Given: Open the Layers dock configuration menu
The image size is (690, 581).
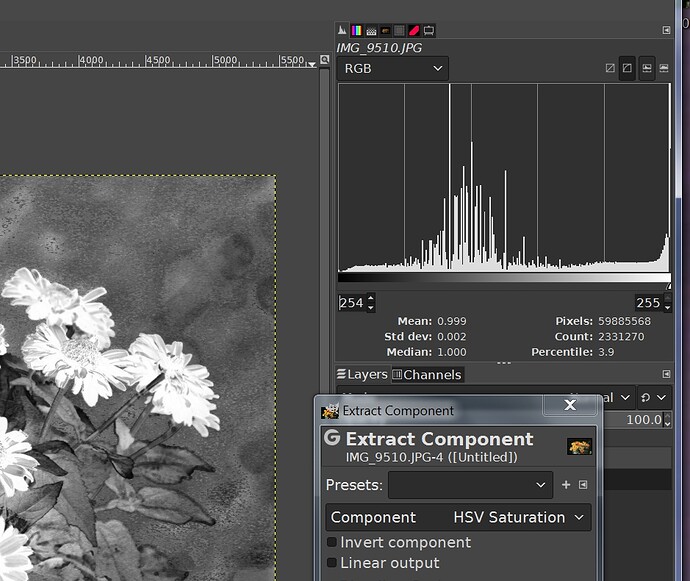Looking at the screenshot, I should 667,374.
